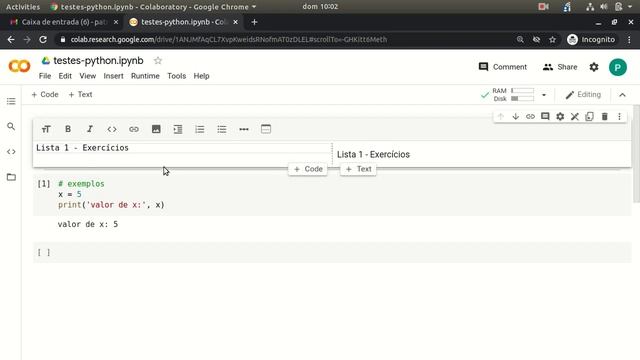Toggle markdown preview layout icon
Screen dimensions: 640x360
tap(266, 129)
